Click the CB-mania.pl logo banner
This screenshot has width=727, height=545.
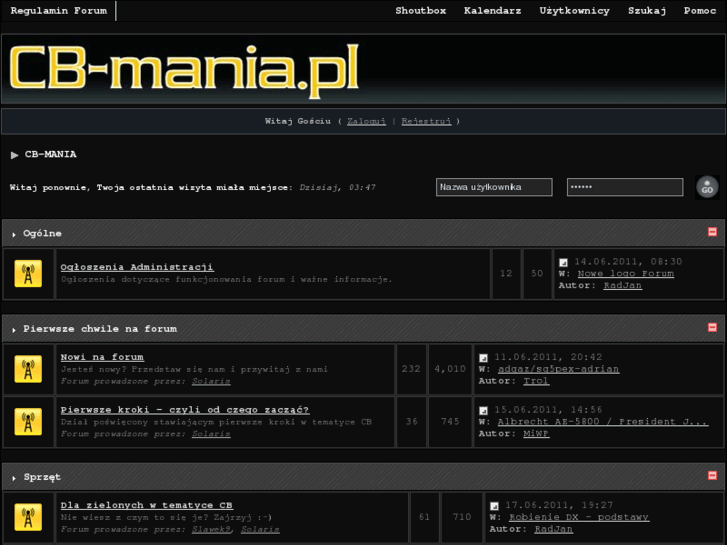pyautogui.click(x=184, y=70)
